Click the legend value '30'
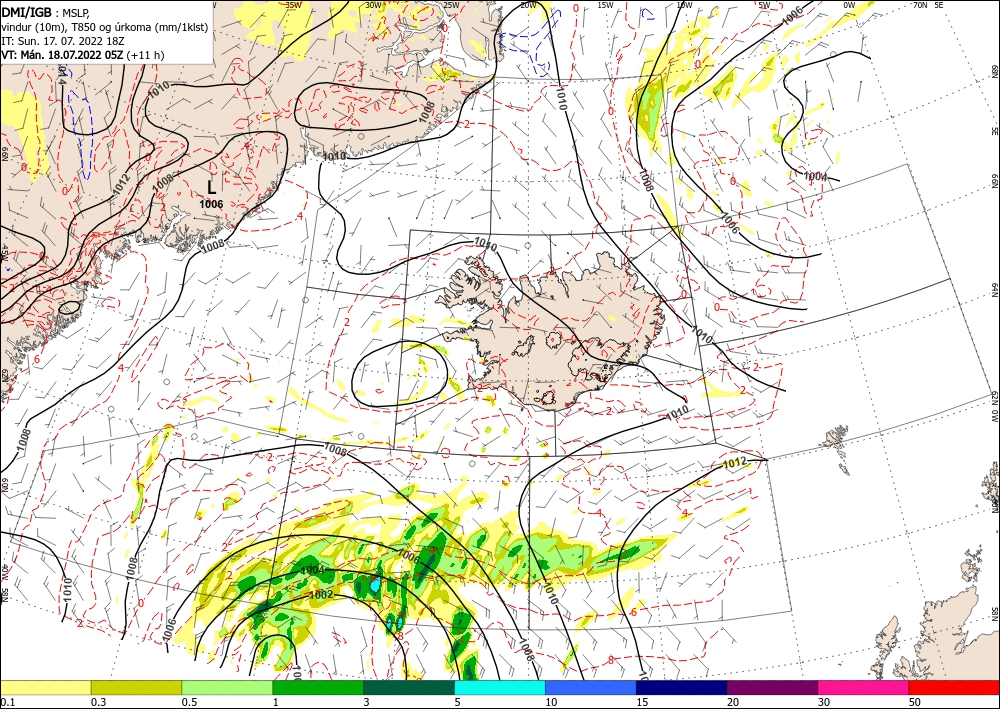 click(x=825, y=702)
